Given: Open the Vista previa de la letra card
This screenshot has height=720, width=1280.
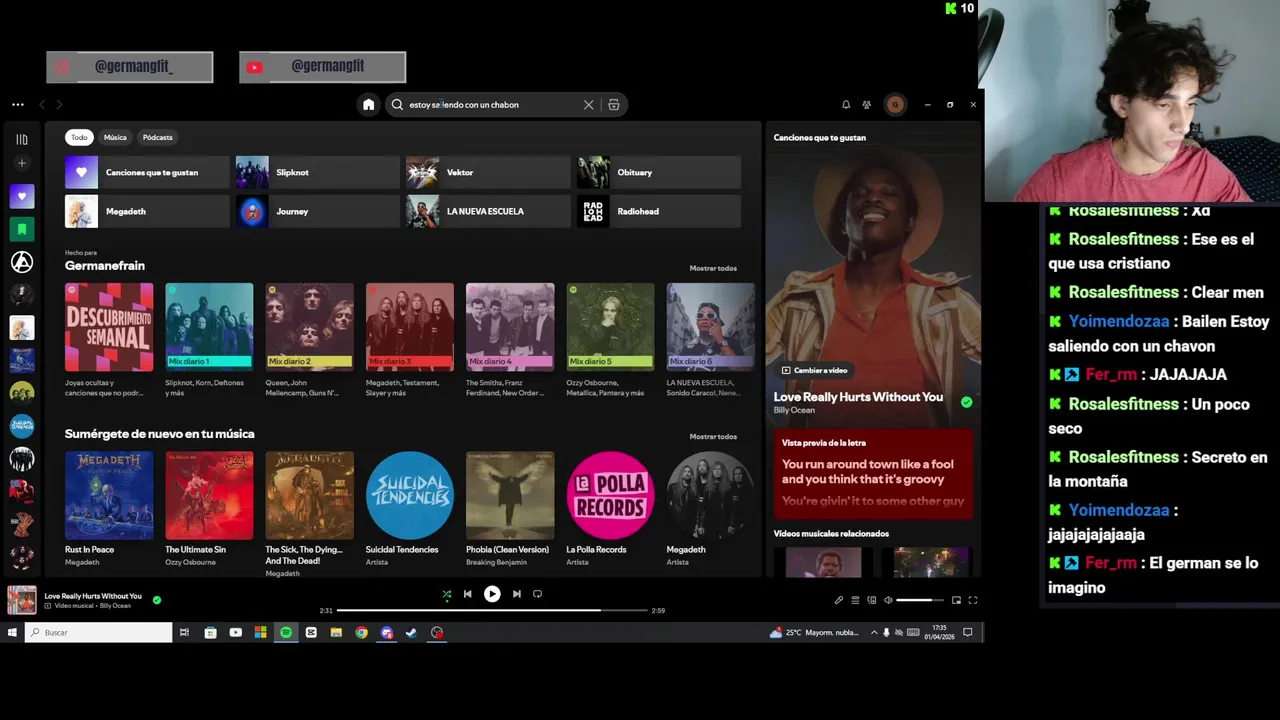Looking at the screenshot, I should coord(873,475).
